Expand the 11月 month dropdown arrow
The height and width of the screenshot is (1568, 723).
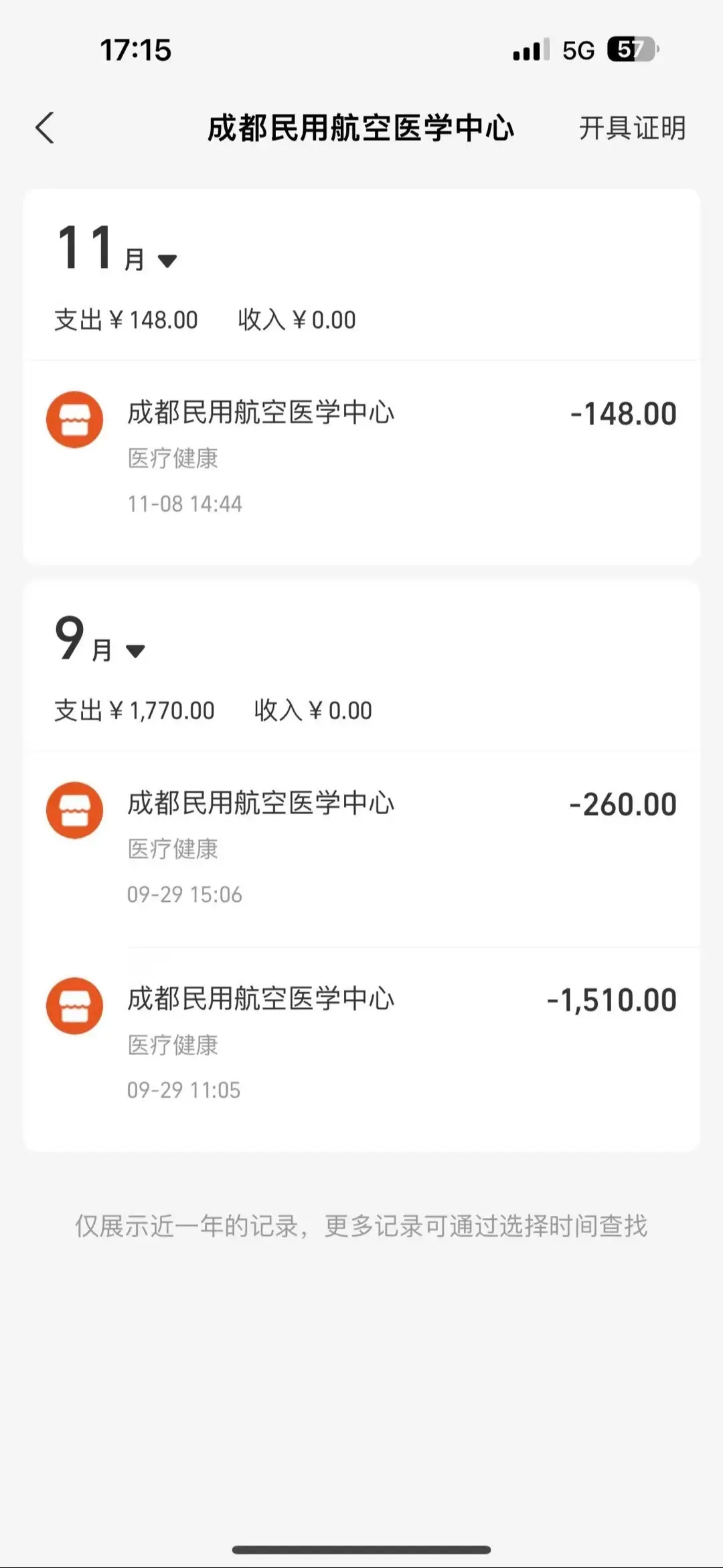click(x=167, y=260)
